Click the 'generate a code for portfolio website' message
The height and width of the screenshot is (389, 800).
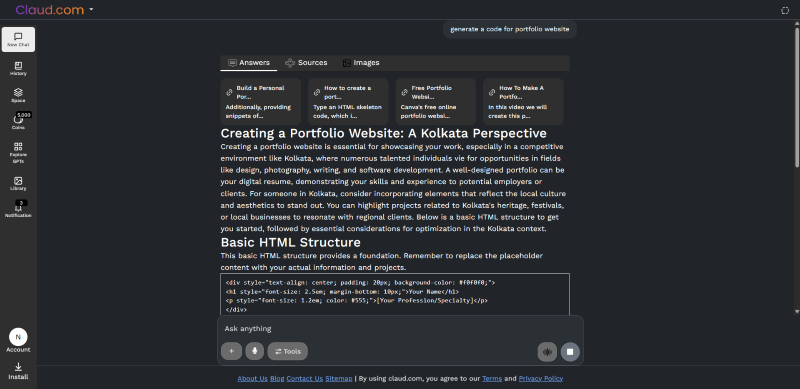click(x=510, y=29)
